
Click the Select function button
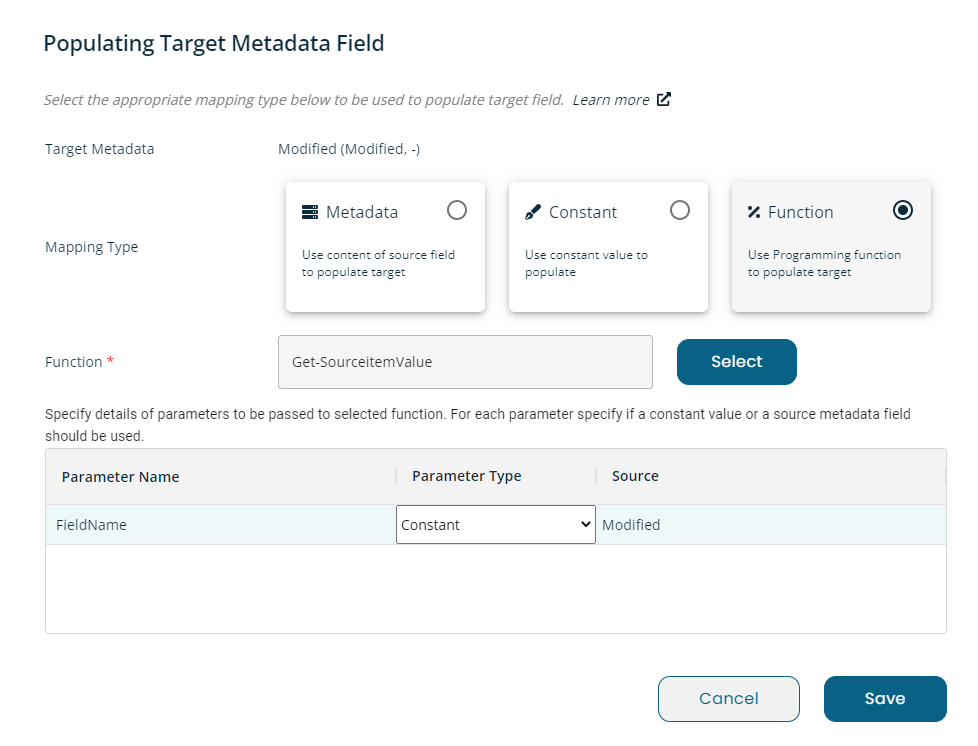coord(737,362)
